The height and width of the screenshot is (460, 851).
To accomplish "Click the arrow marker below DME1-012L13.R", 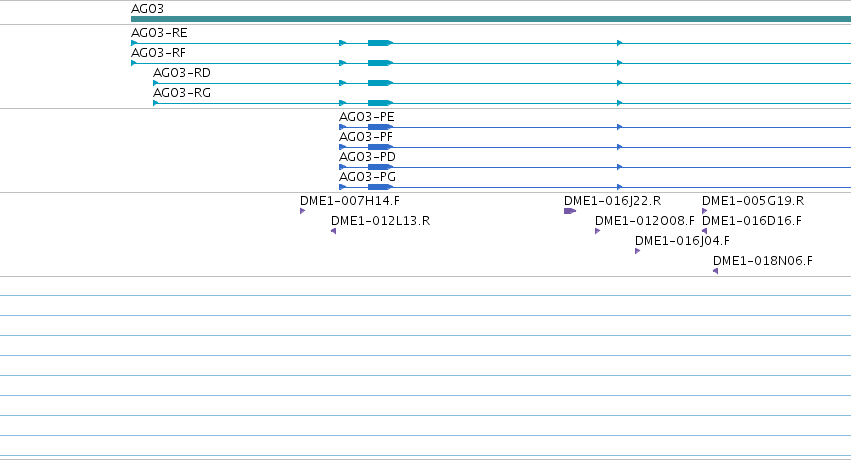I will click(x=333, y=231).
